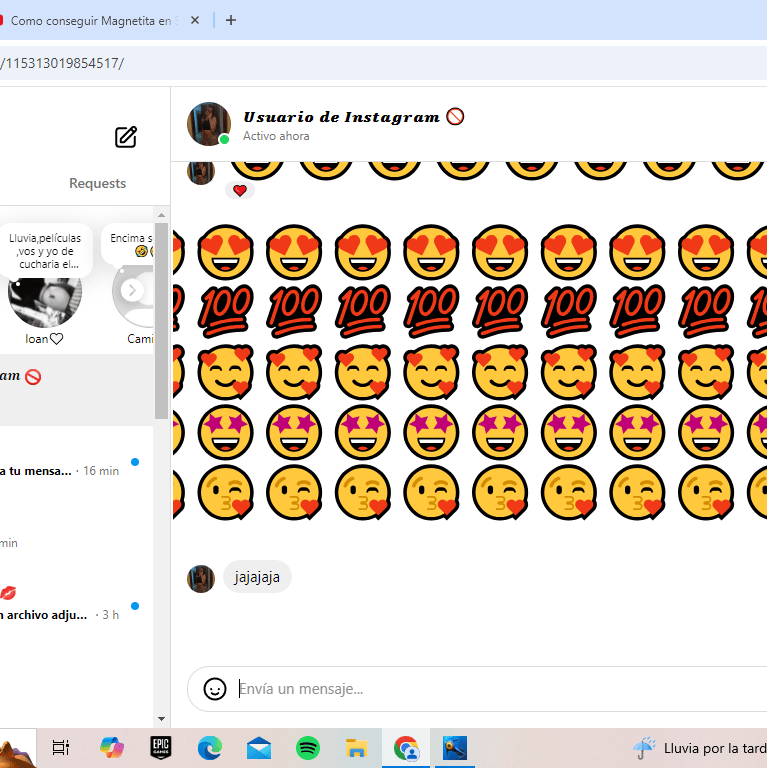This screenshot has width=767, height=768.
Task: Open the Mail app from taskbar
Action: [259, 748]
